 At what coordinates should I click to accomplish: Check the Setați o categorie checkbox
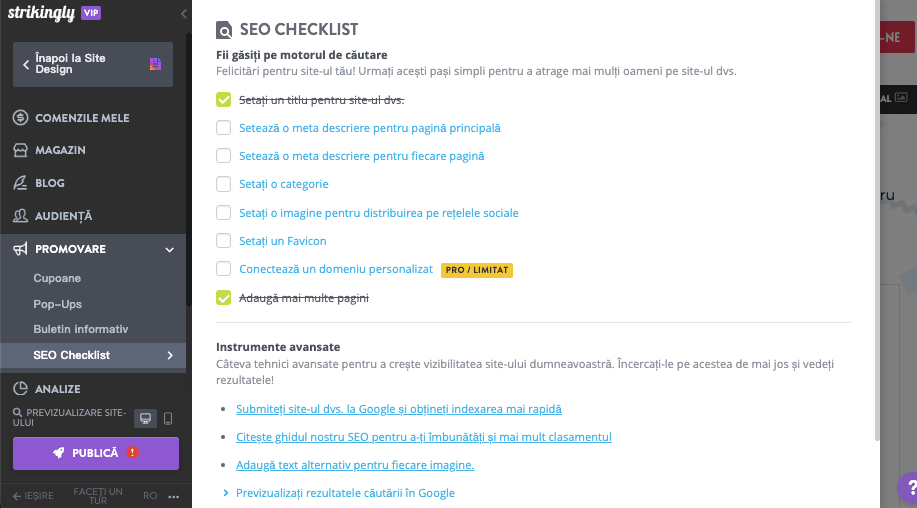coord(223,184)
